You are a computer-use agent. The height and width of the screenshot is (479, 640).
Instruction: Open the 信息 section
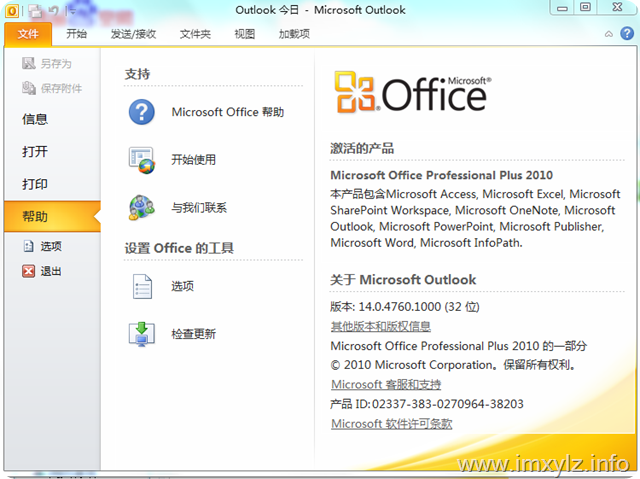coord(35,119)
